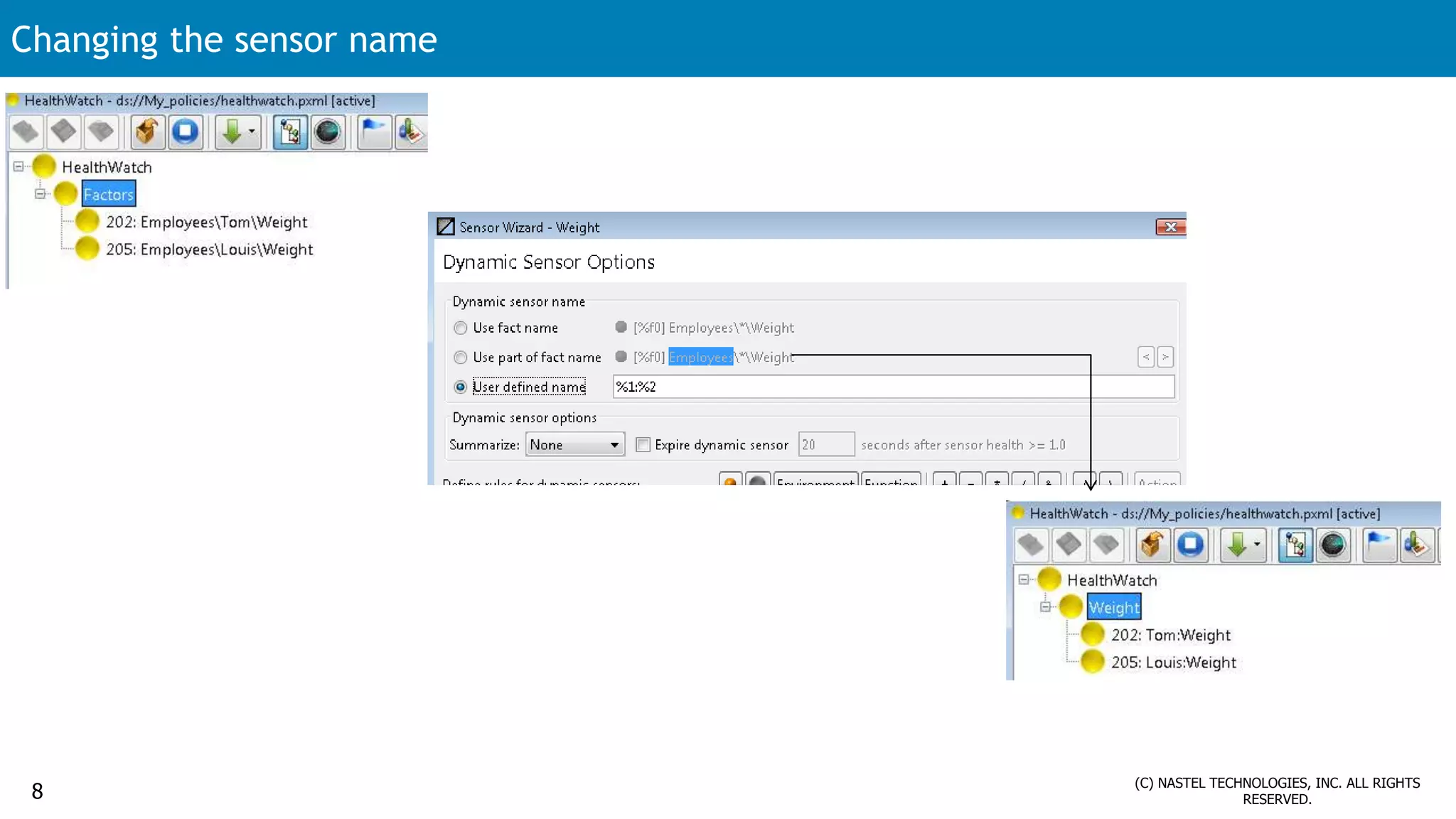
Task: Click the User defined name text field
Action: tap(892, 387)
